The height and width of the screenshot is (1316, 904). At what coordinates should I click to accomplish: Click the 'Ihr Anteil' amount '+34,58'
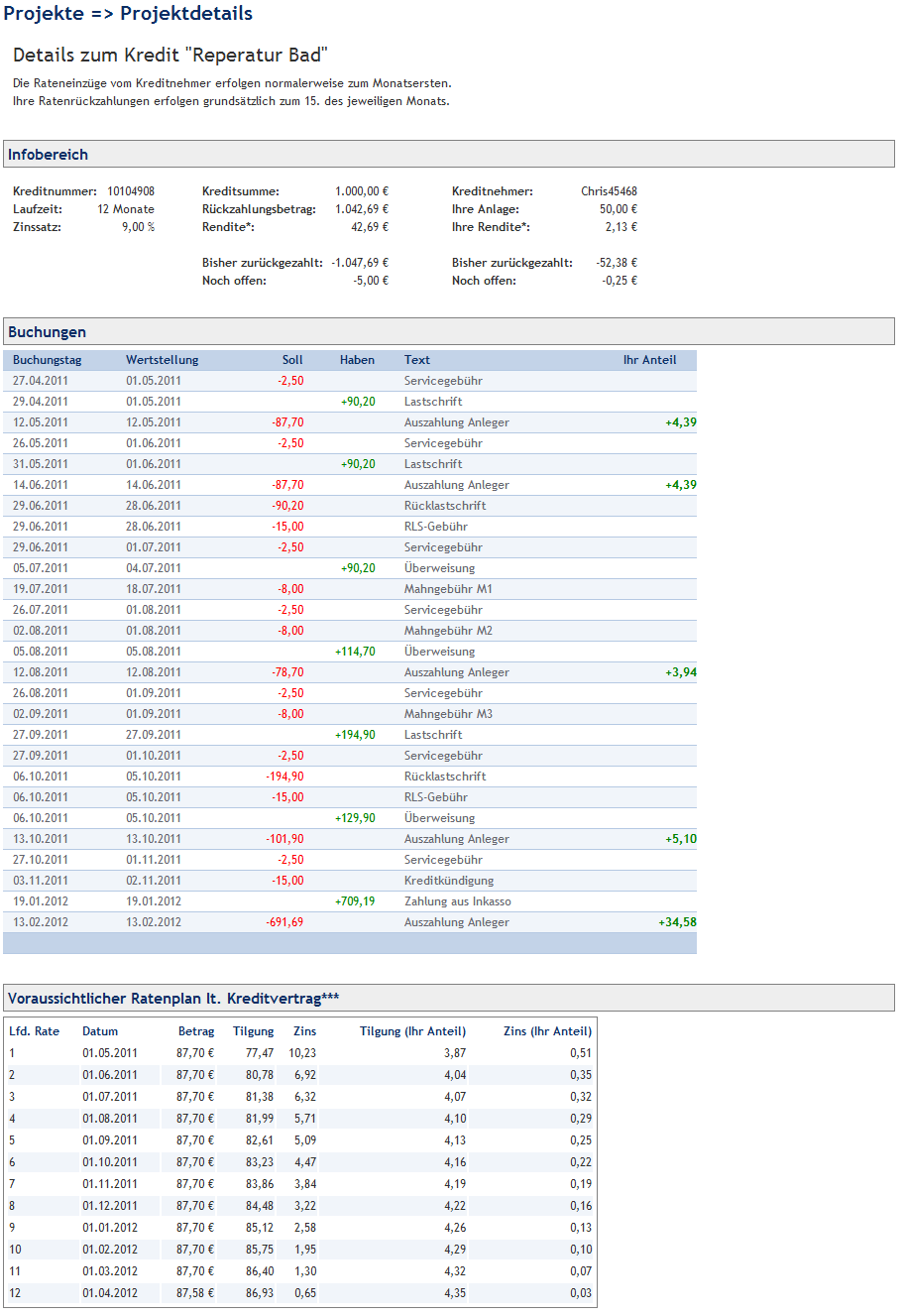677,922
